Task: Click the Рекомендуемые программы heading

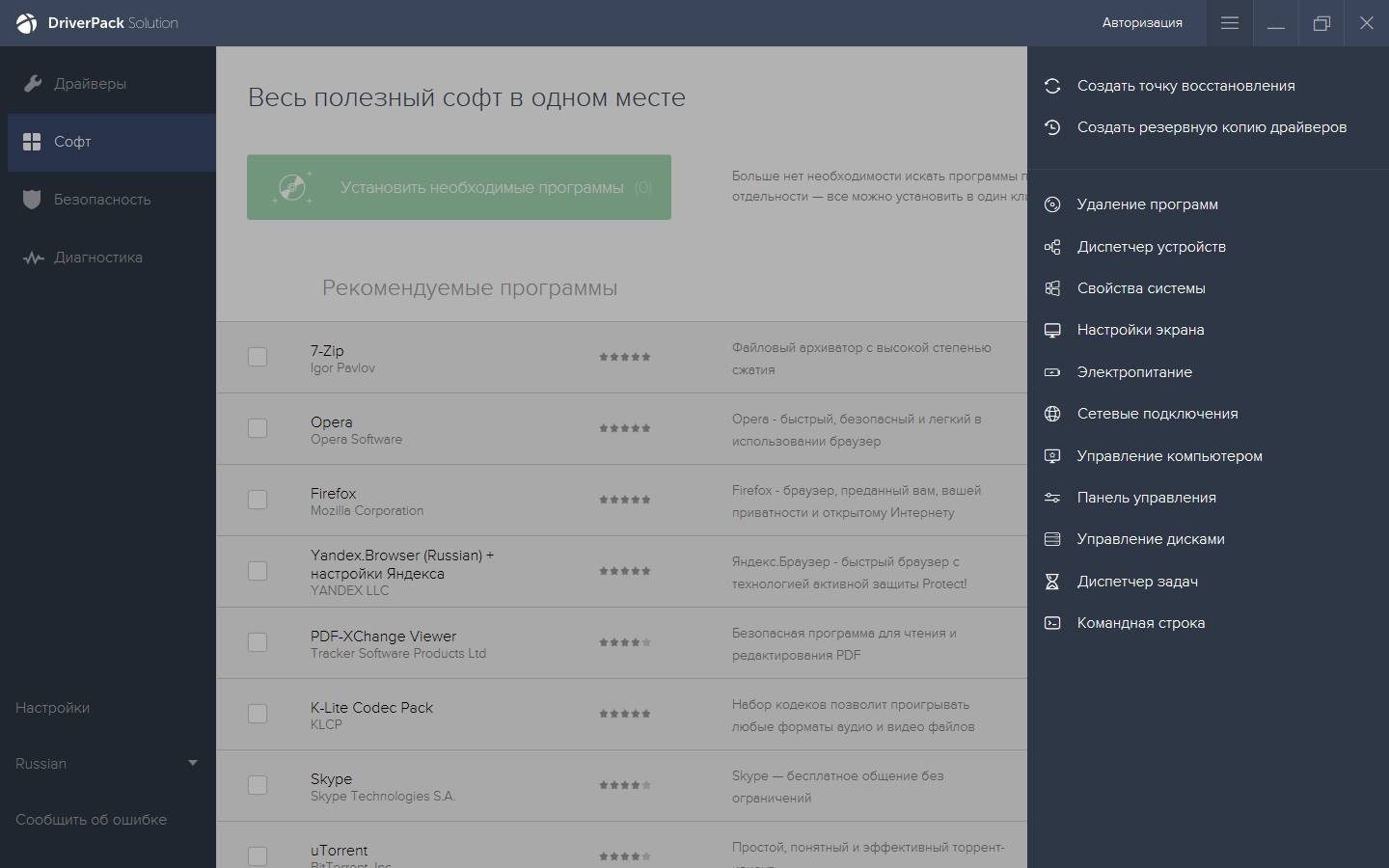Action: coord(470,288)
